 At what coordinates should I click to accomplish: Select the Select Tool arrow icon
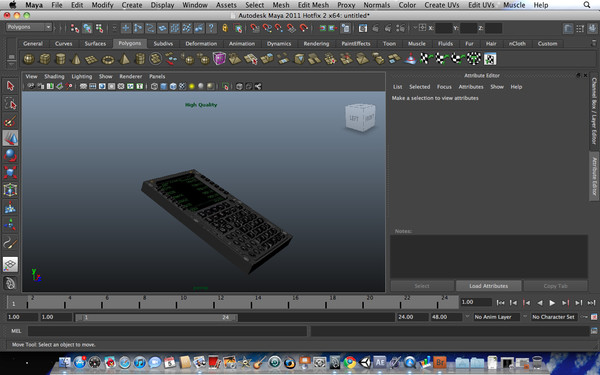[10, 86]
